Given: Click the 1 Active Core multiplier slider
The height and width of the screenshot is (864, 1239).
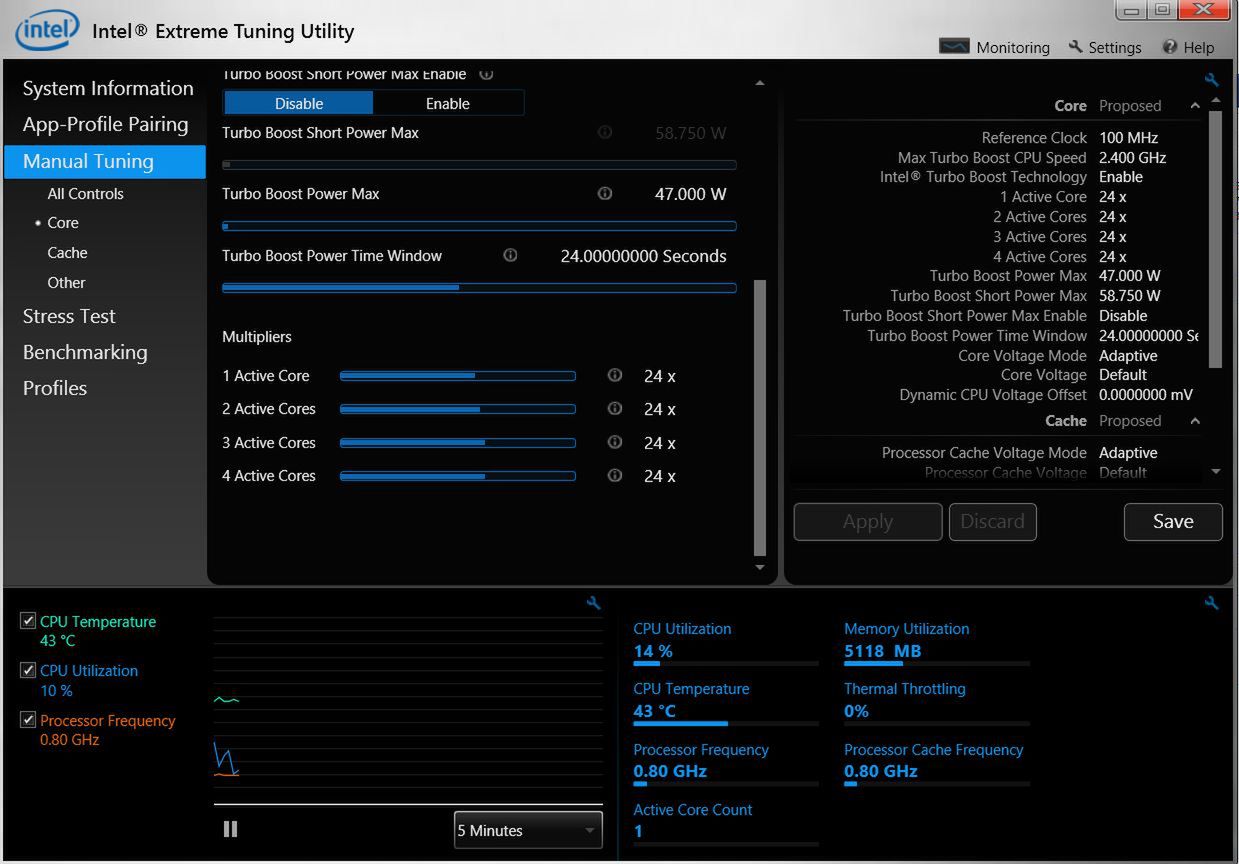Looking at the screenshot, I should (x=458, y=376).
